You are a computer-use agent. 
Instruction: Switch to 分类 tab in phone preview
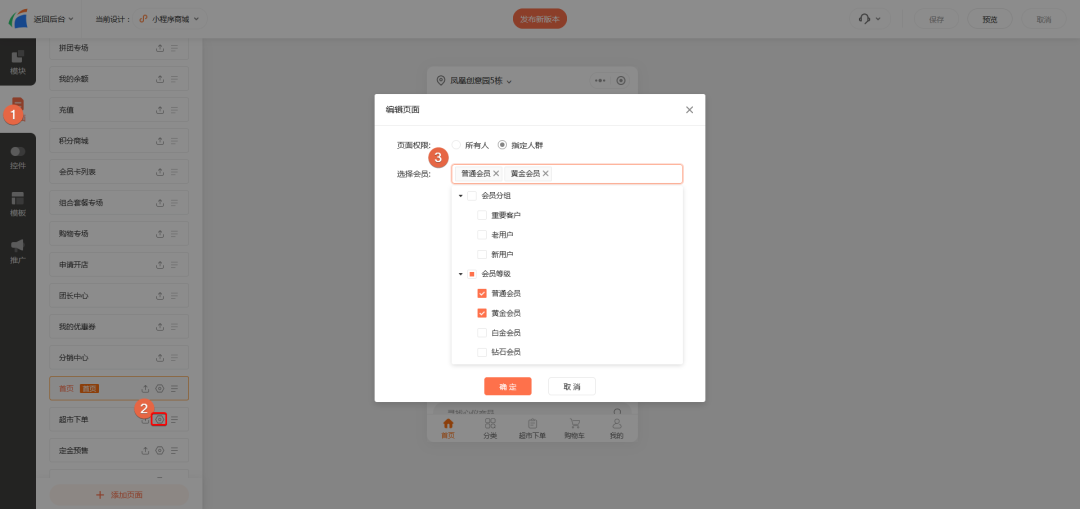coord(490,428)
